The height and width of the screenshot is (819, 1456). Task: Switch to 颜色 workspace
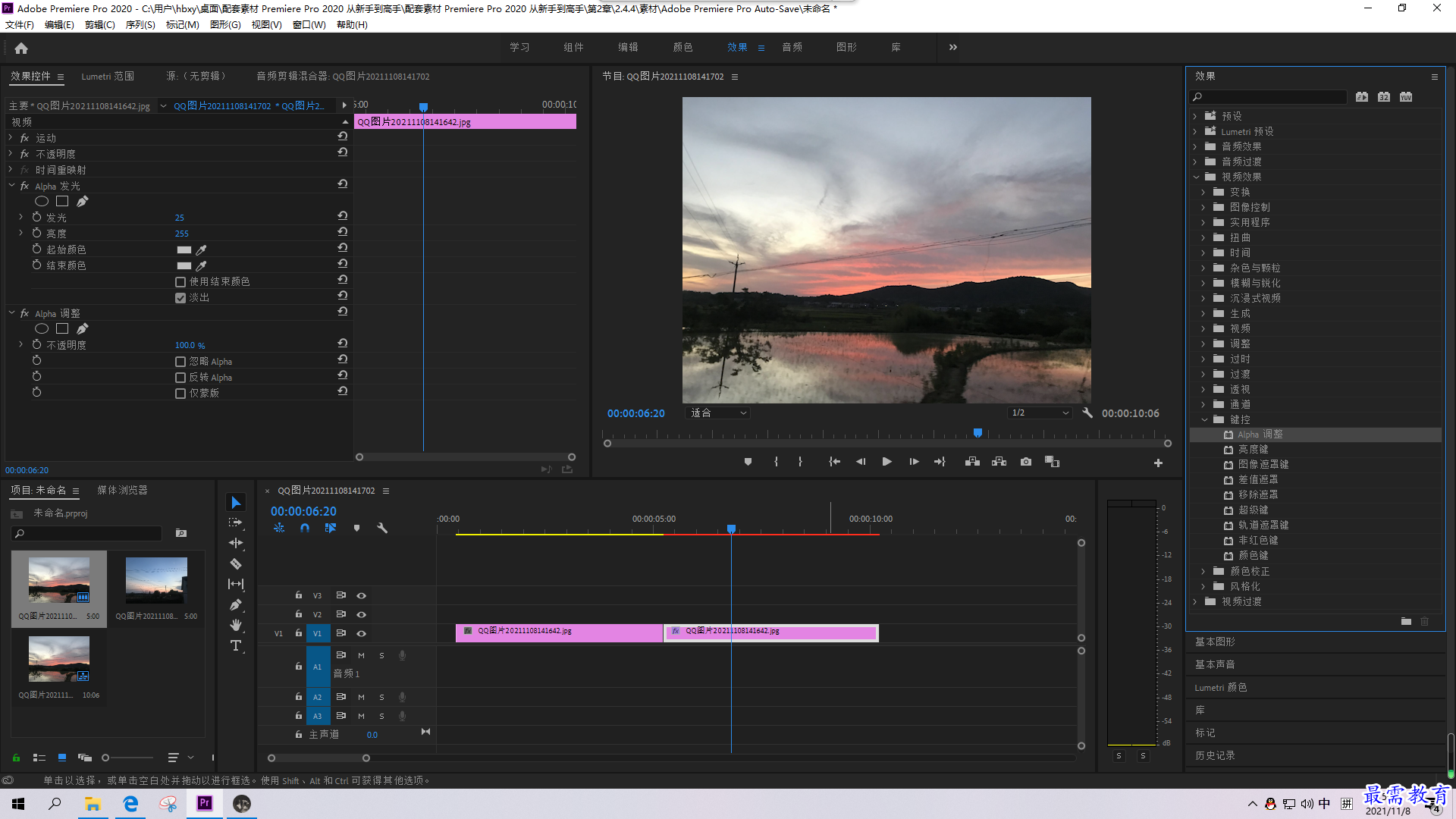pos(682,47)
